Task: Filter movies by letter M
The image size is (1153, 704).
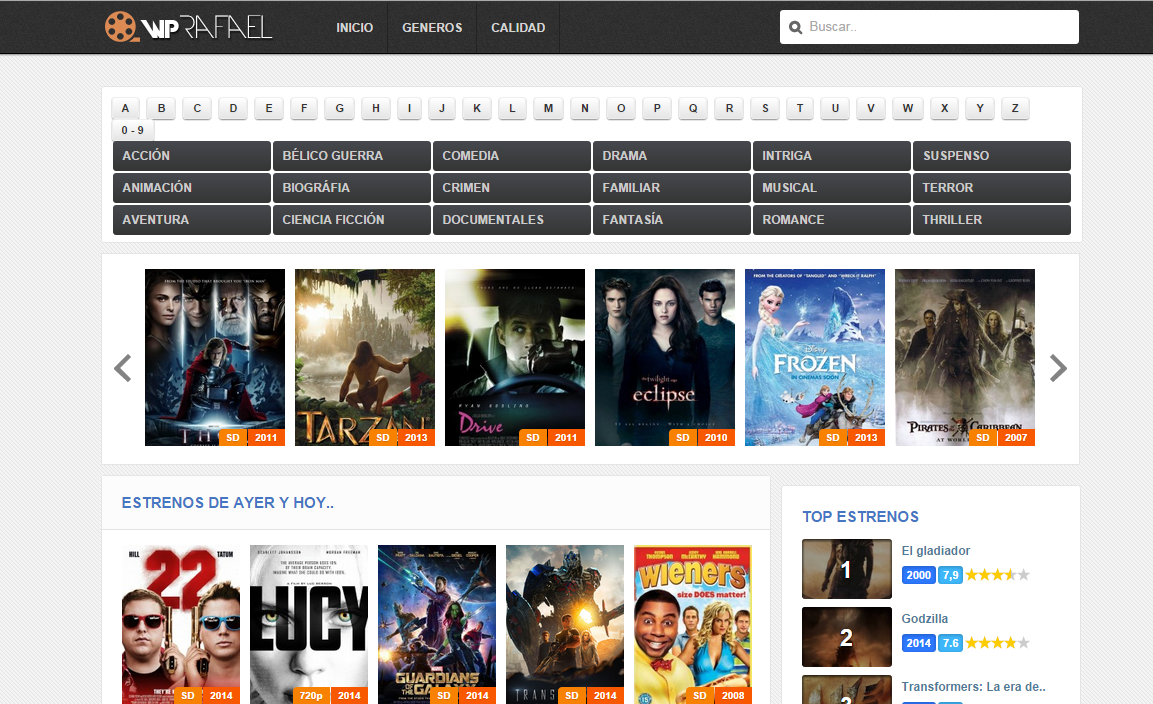Action: pos(549,108)
